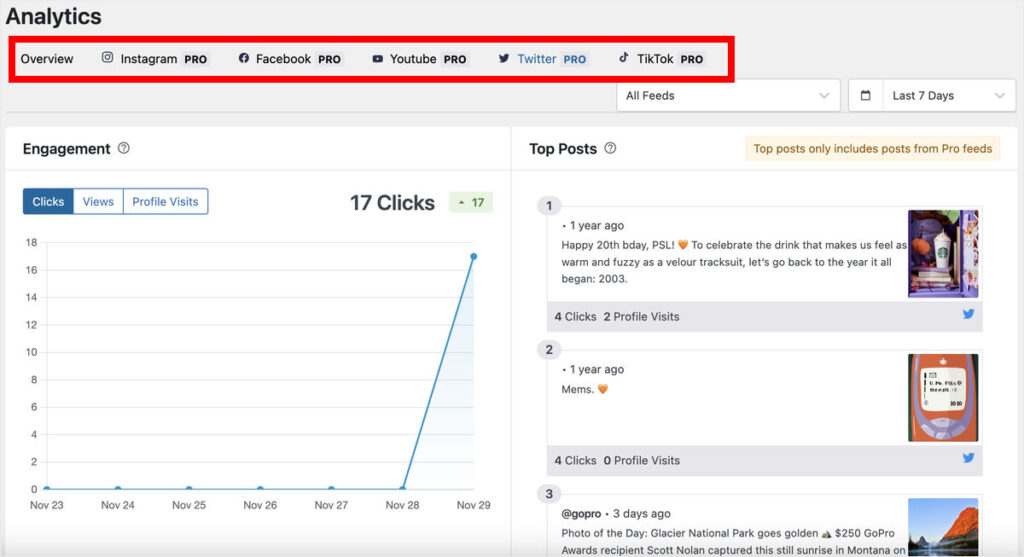Click the calendar icon beside date range
1024x557 pixels.
tap(865, 95)
